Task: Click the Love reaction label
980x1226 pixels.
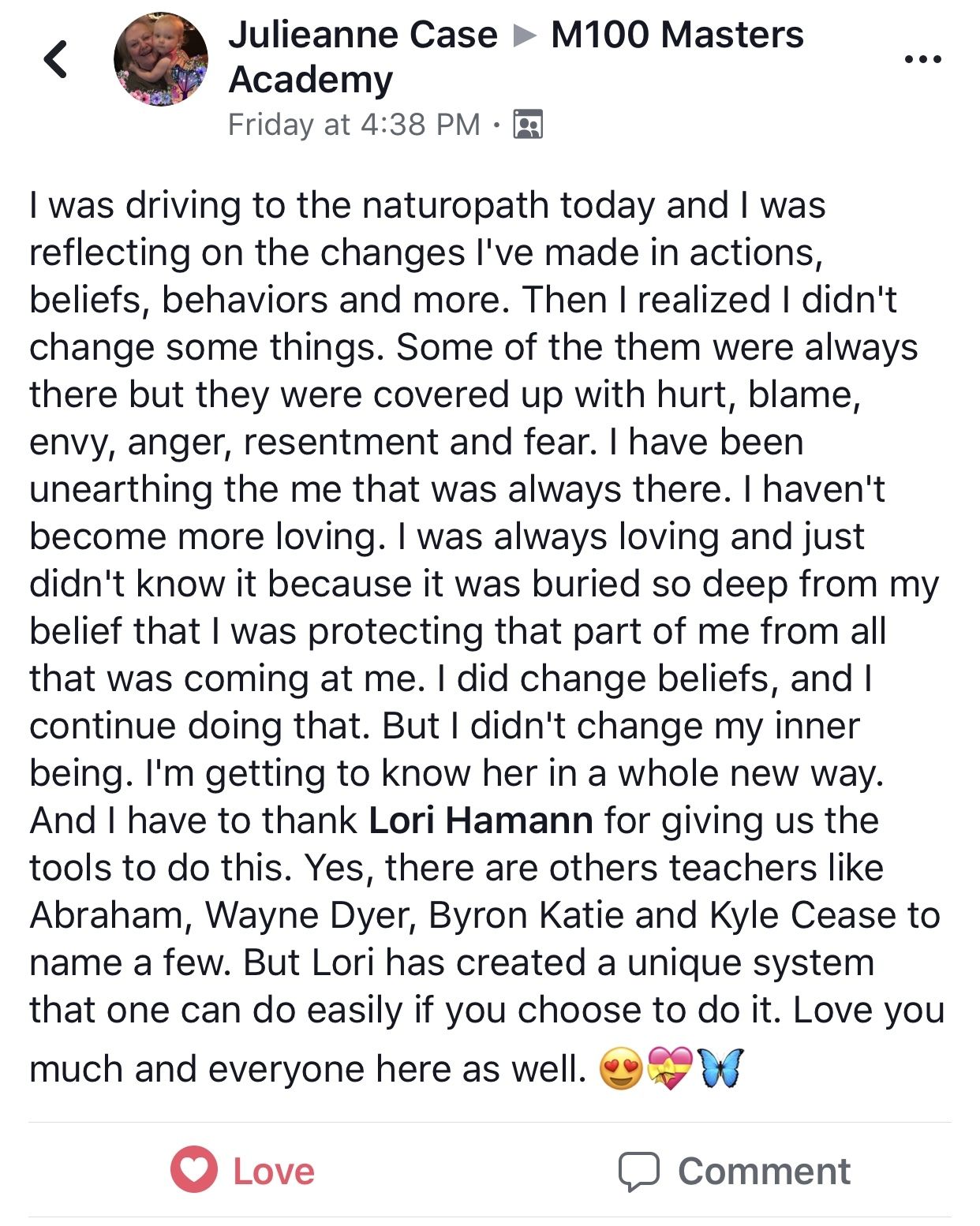Action: click(274, 1172)
